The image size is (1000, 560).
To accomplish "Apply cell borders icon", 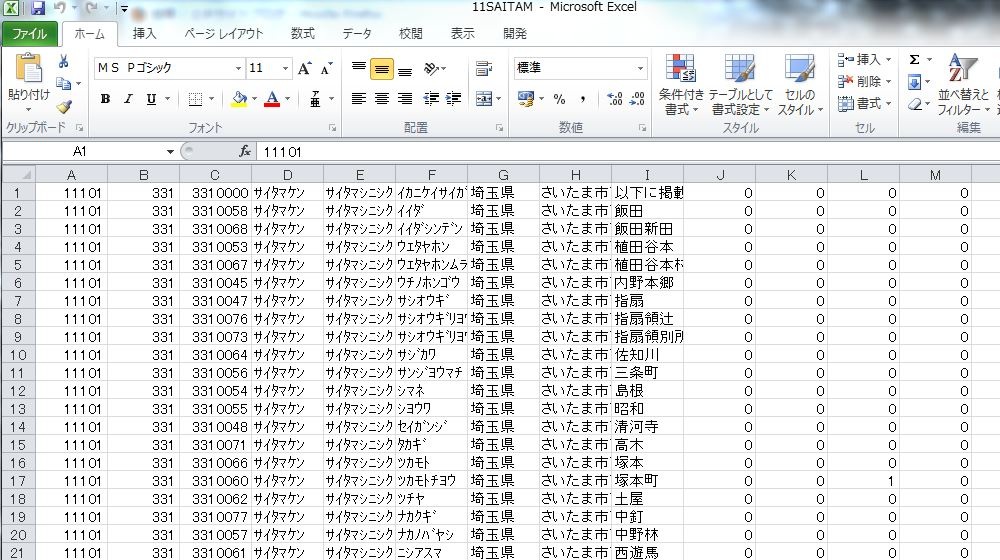I will 196,99.
